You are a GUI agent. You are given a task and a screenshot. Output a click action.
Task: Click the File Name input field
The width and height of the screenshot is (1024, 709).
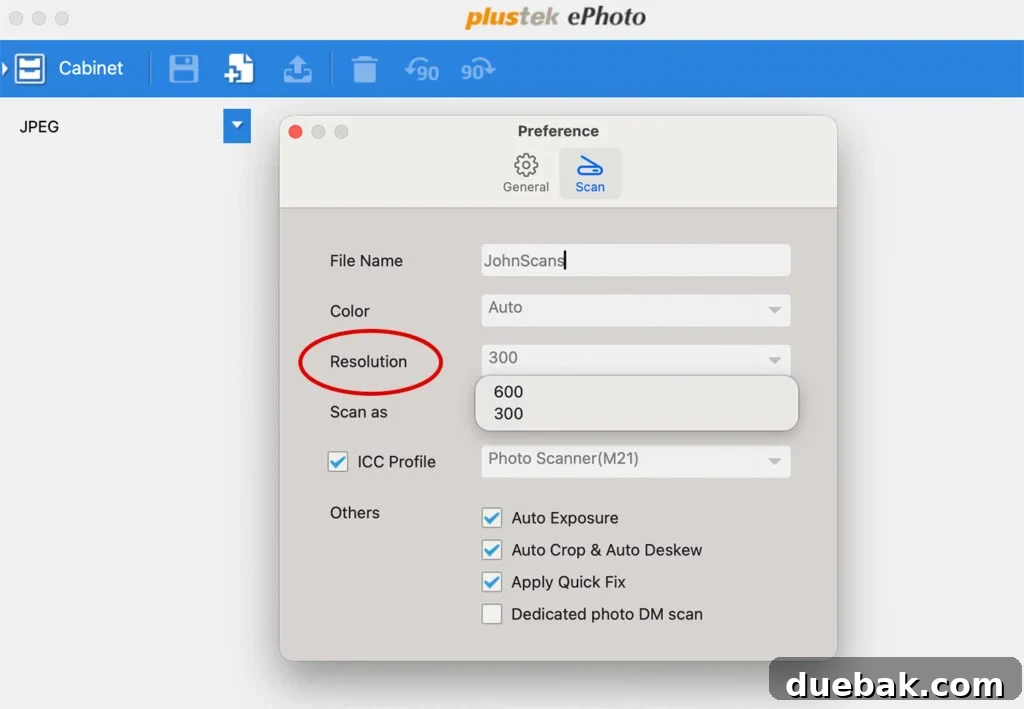point(635,260)
